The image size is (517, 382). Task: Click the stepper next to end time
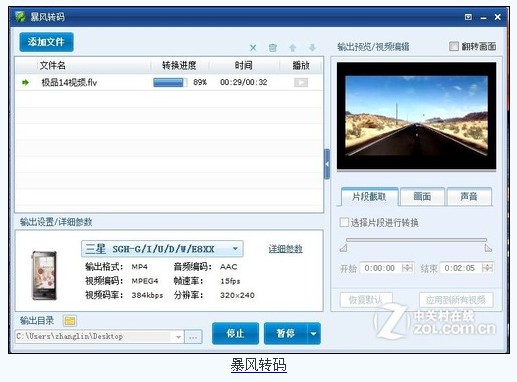tap(487, 268)
